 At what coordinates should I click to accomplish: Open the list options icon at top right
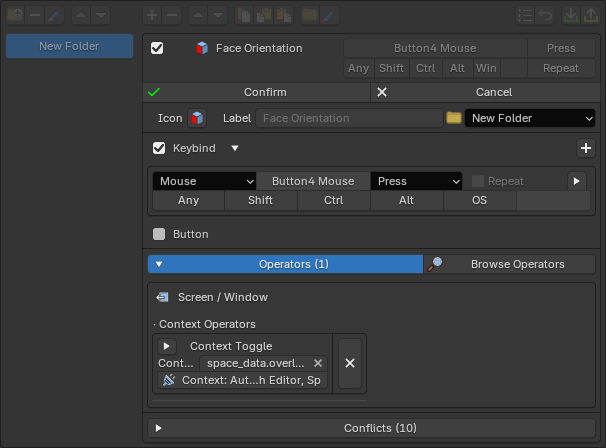tap(525, 15)
